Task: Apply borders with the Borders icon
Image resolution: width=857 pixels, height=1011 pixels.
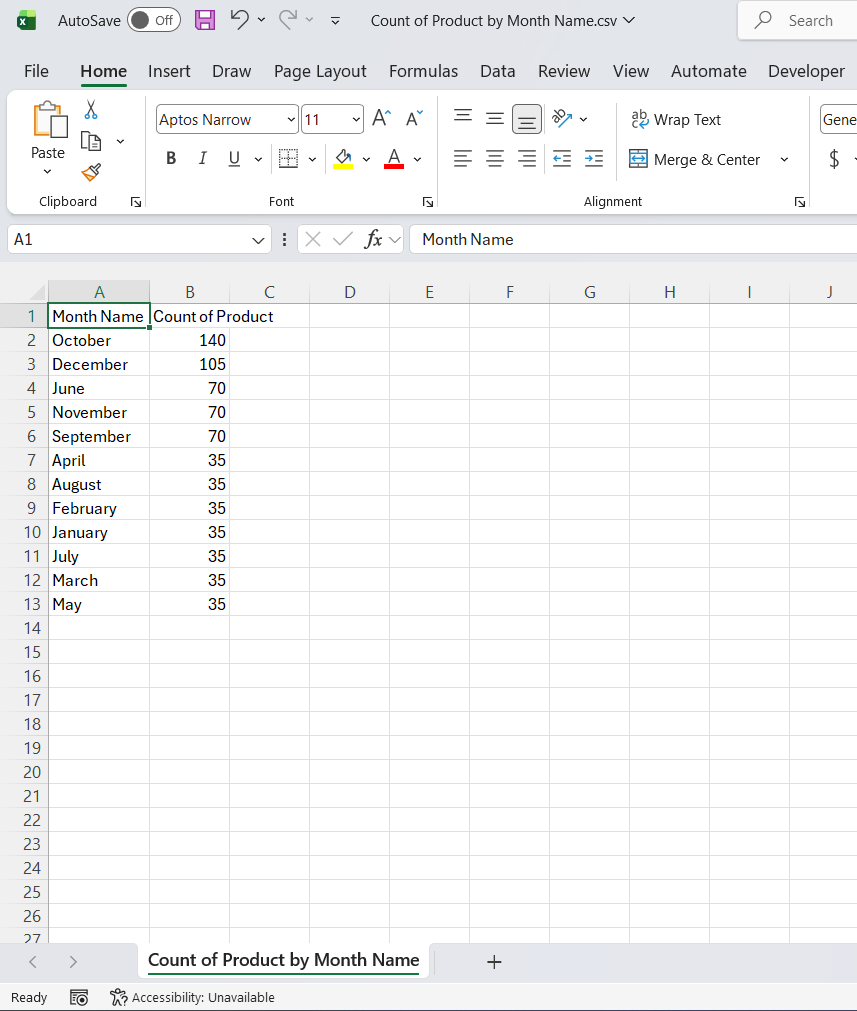Action: click(x=288, y=159)
